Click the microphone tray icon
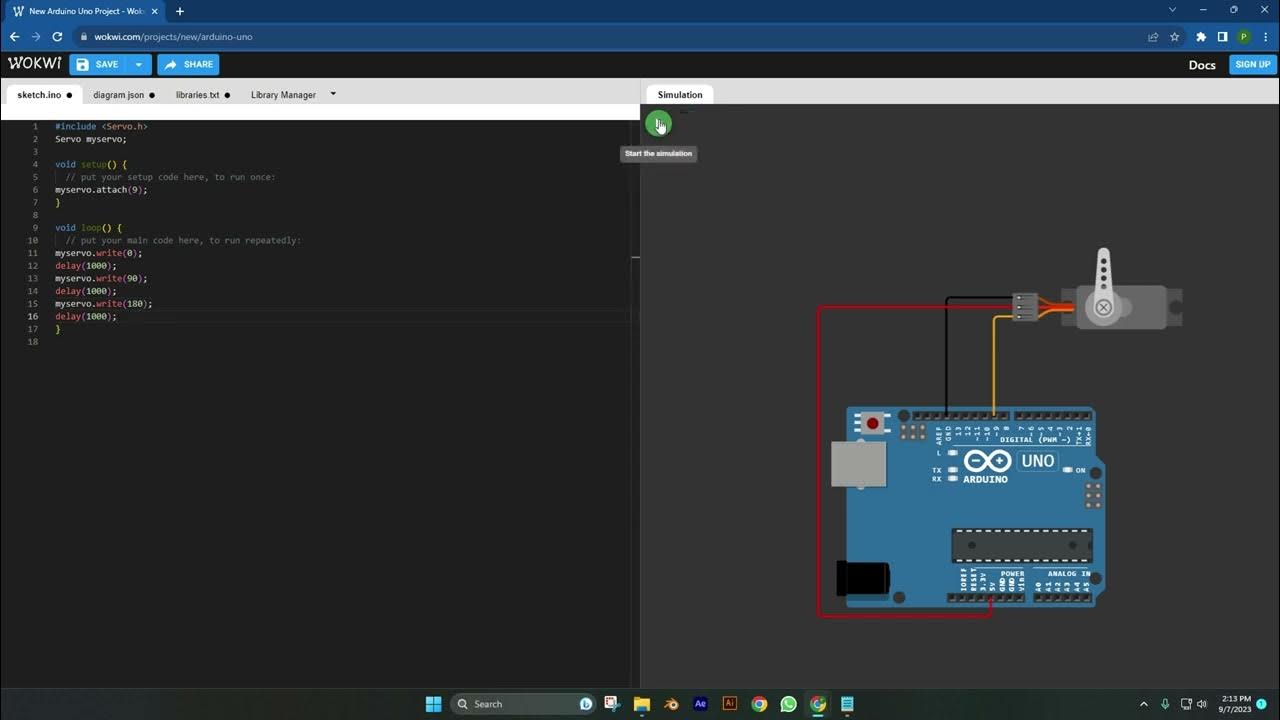 [x=1165, y=704]
